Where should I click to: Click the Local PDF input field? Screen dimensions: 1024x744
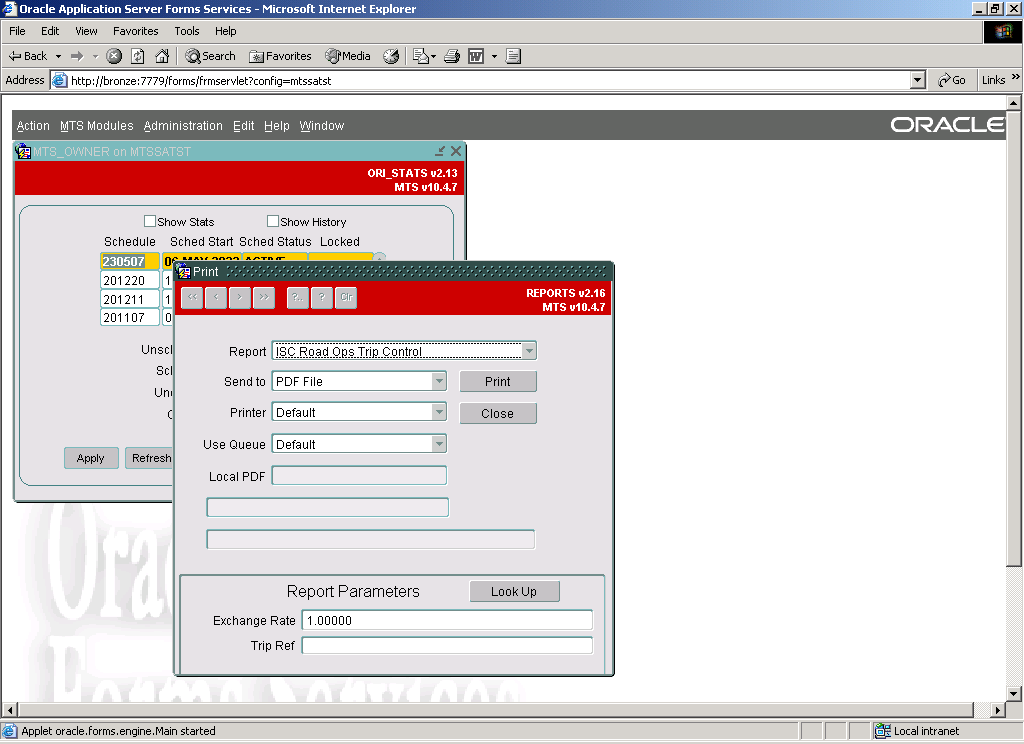pyautogui.click(x=359, y=476)
